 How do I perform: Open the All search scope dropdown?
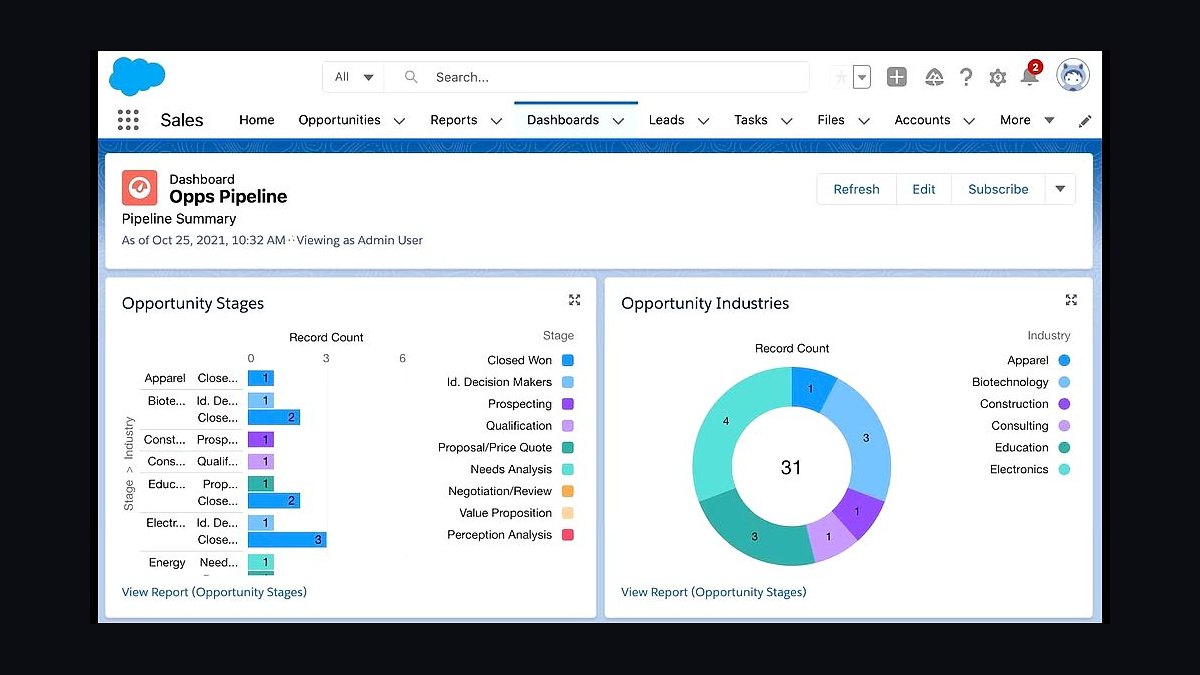[354, 77]
